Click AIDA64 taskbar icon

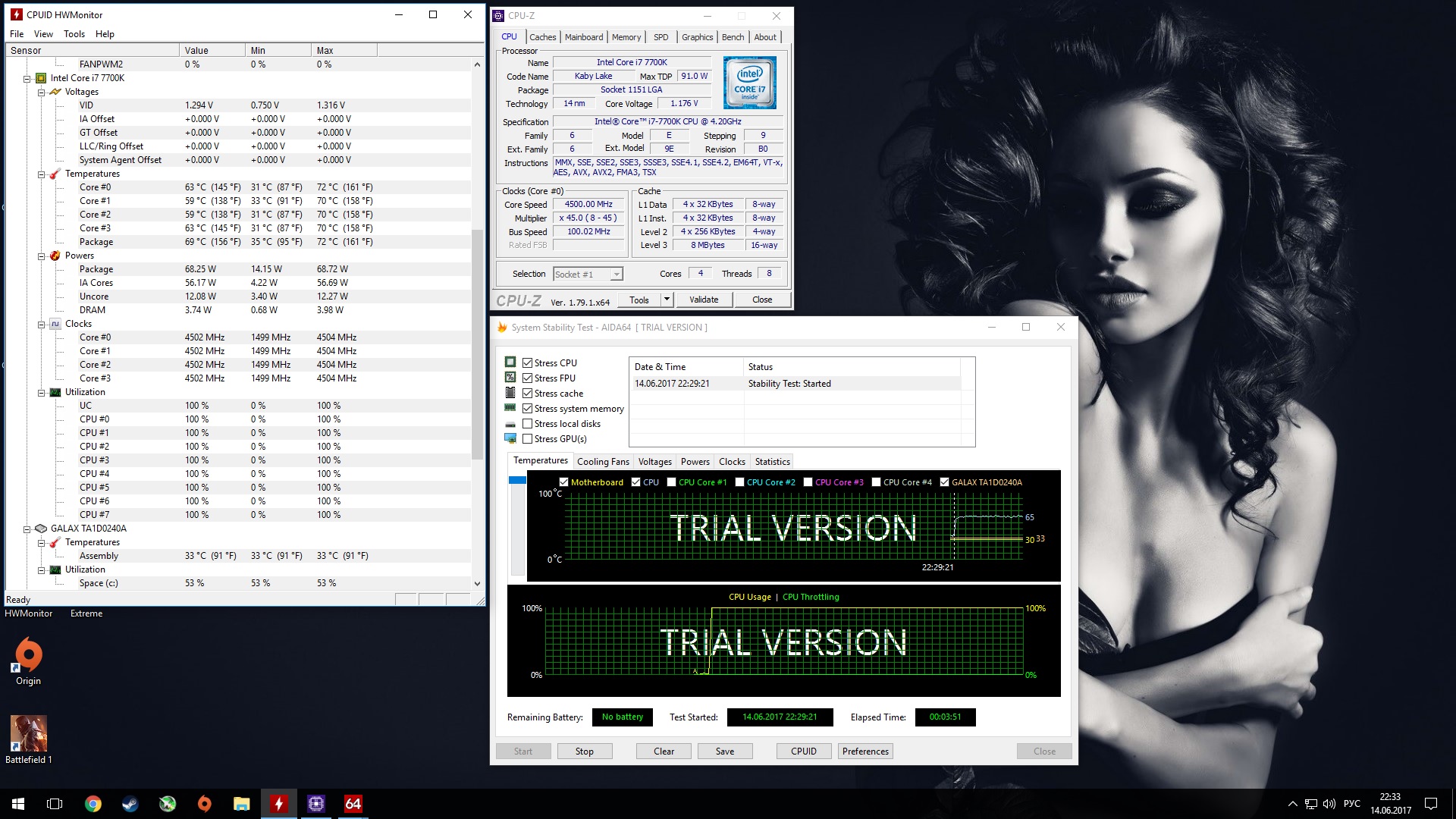[x=353, y=804]
